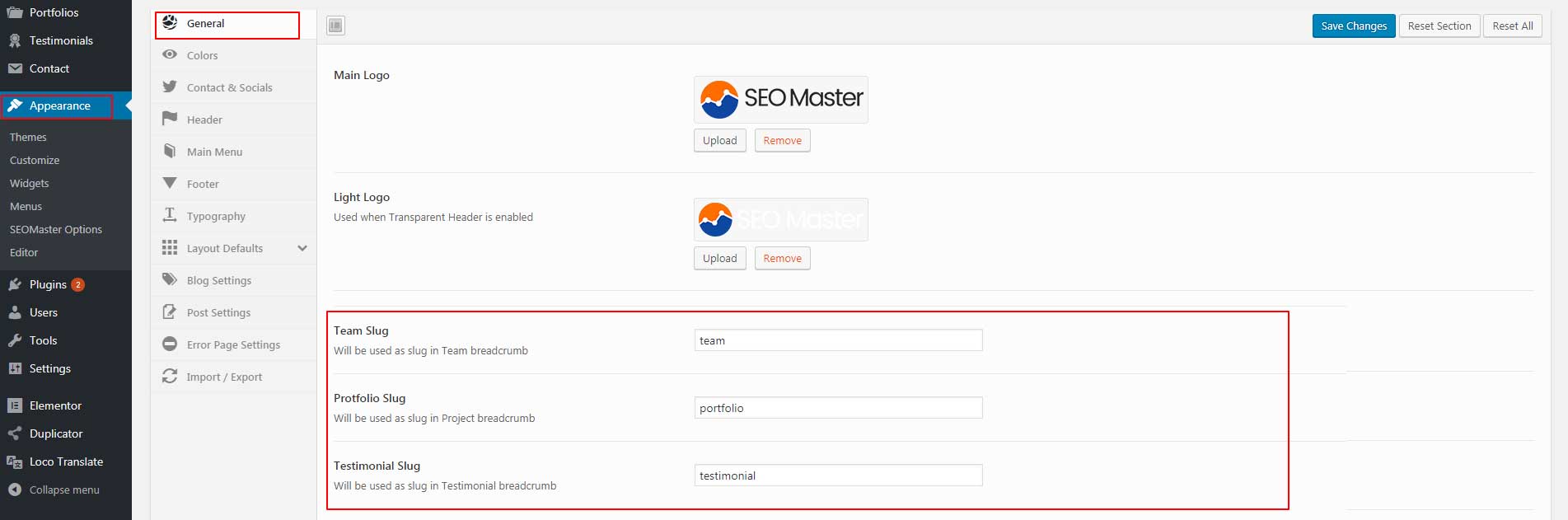Viewport: 1568px width, 520px height.
Task: Click the Collapse menu arrow icon
Action: click(x=15, y=490)
